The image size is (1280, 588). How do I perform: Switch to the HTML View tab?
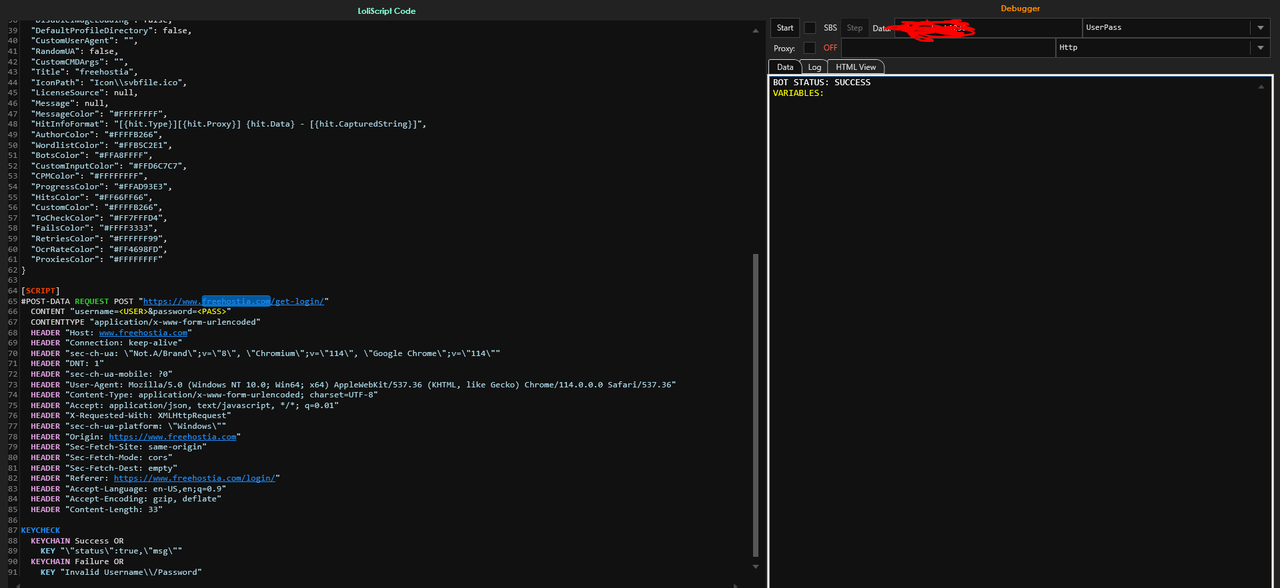click(856, 67)
